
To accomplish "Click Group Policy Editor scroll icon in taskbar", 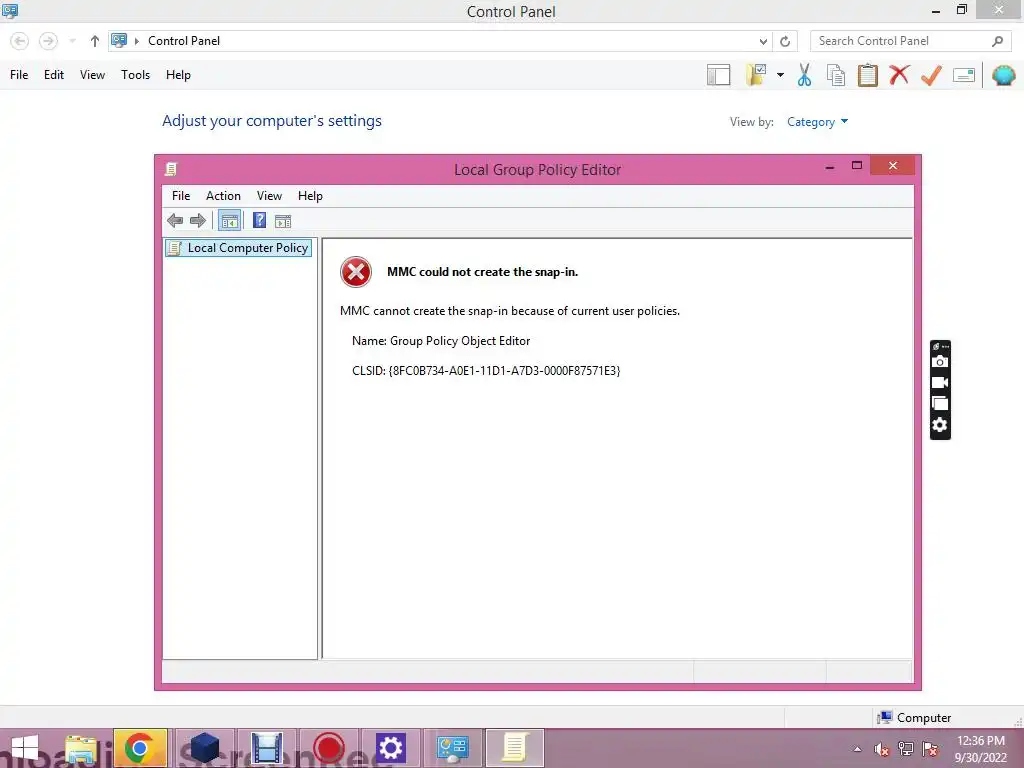I will 515,748.
